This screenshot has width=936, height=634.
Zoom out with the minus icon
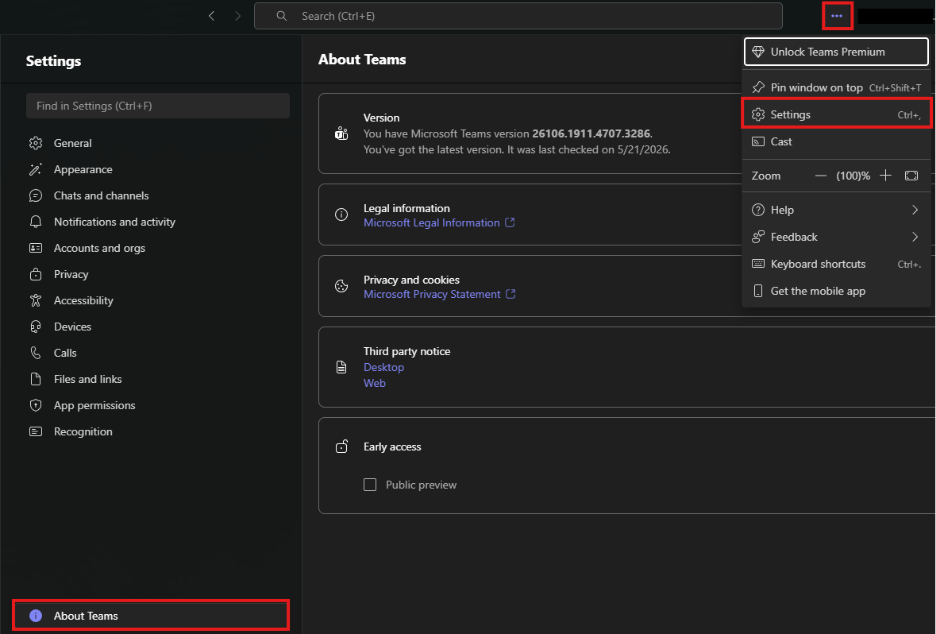821,176
